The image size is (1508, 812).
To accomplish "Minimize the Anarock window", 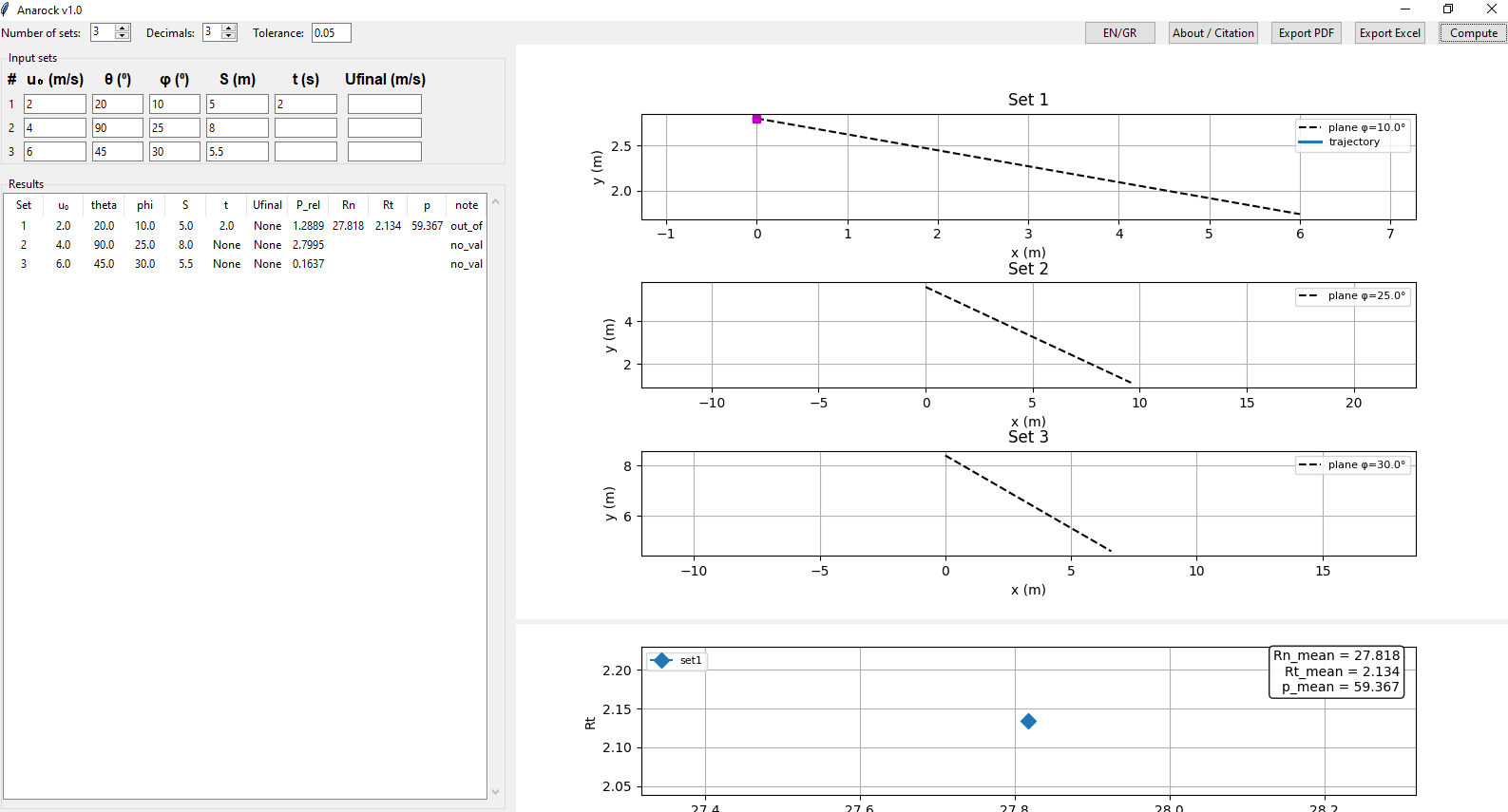I will 1404,9.
